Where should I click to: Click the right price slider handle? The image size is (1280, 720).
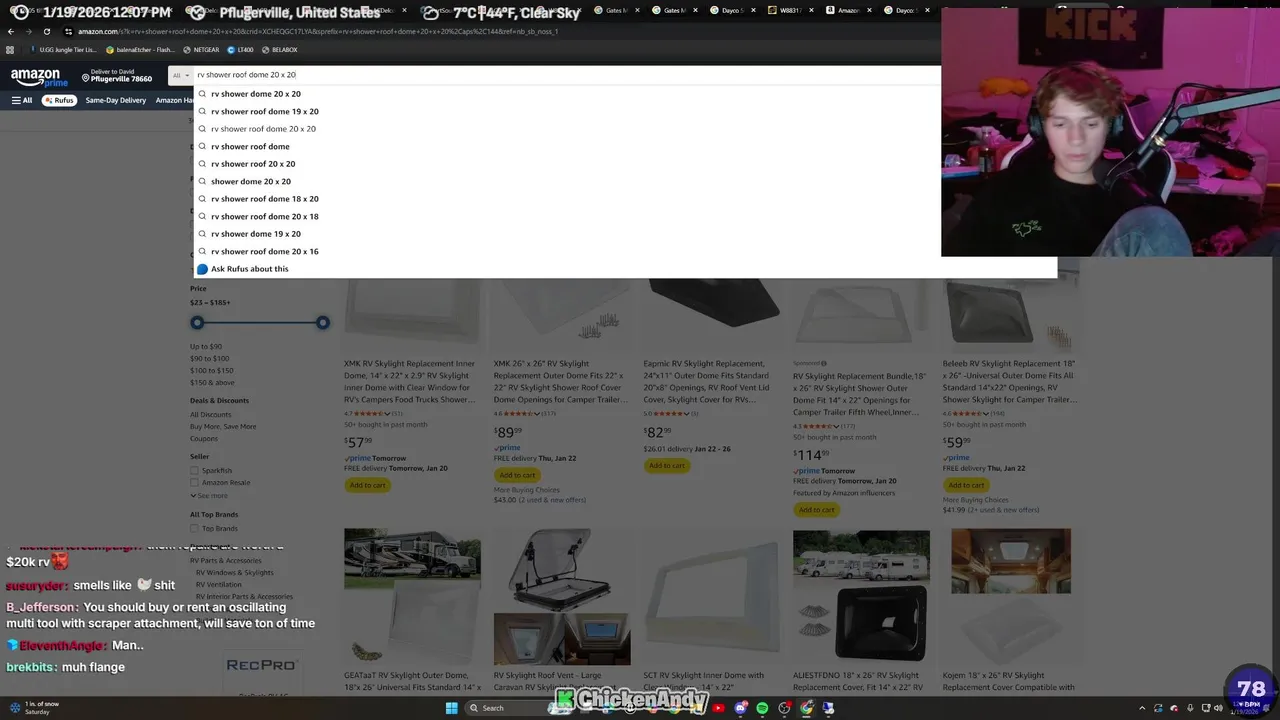click(x=322, y=322)
